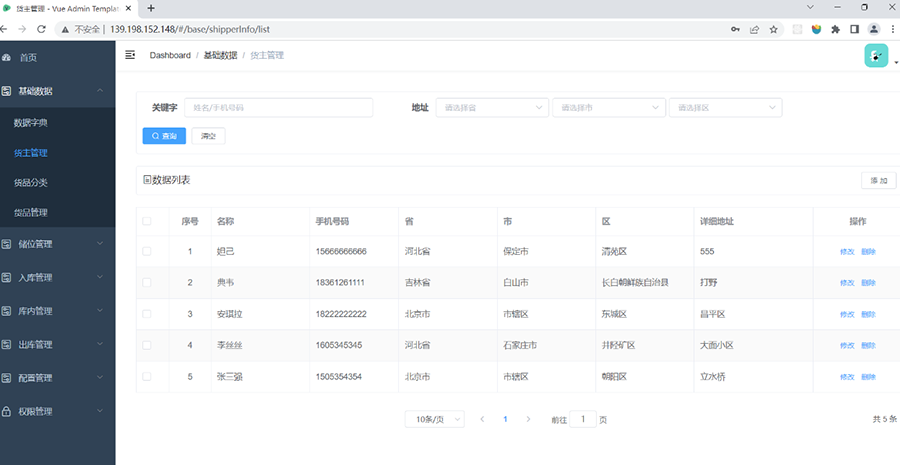Check the row for 李丝丝

pyautogui.click(x=146, y=345)
